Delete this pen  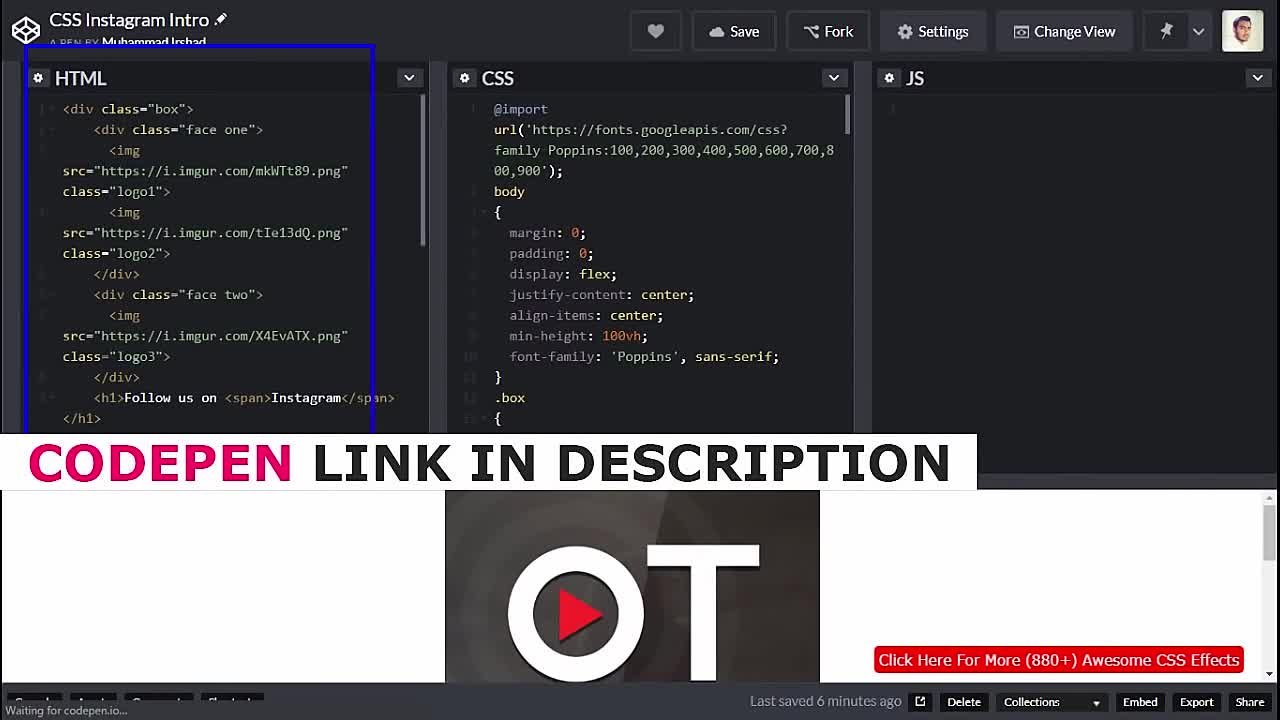tap(964, 702)
